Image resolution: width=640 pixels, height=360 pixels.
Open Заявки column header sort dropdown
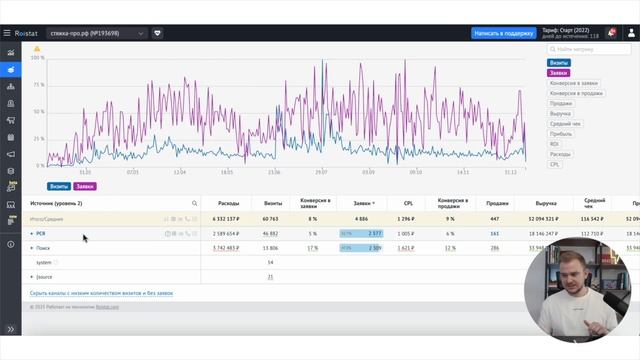(x=364, y=203)
